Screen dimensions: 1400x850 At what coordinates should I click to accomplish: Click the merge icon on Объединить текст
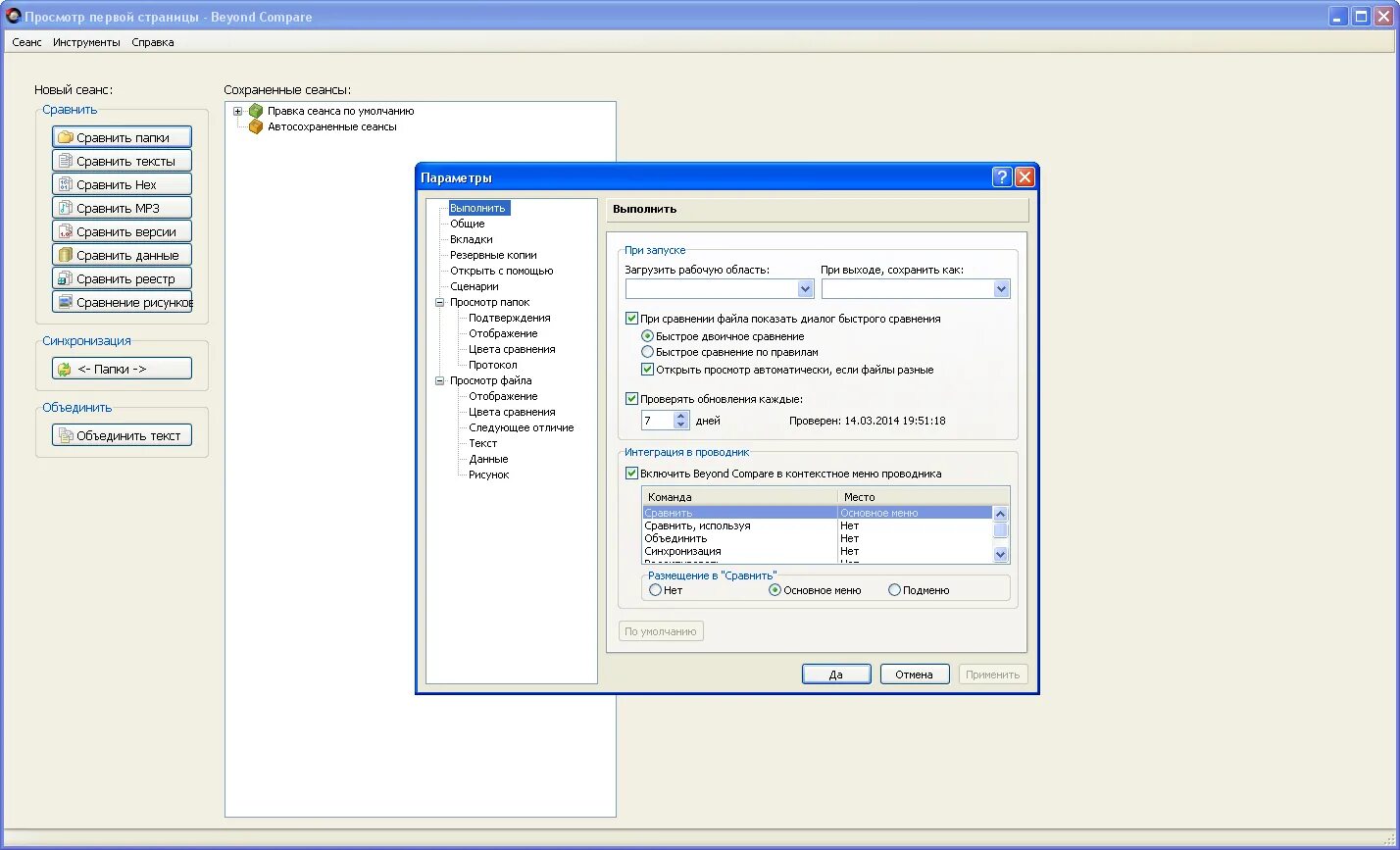(66, 435)
